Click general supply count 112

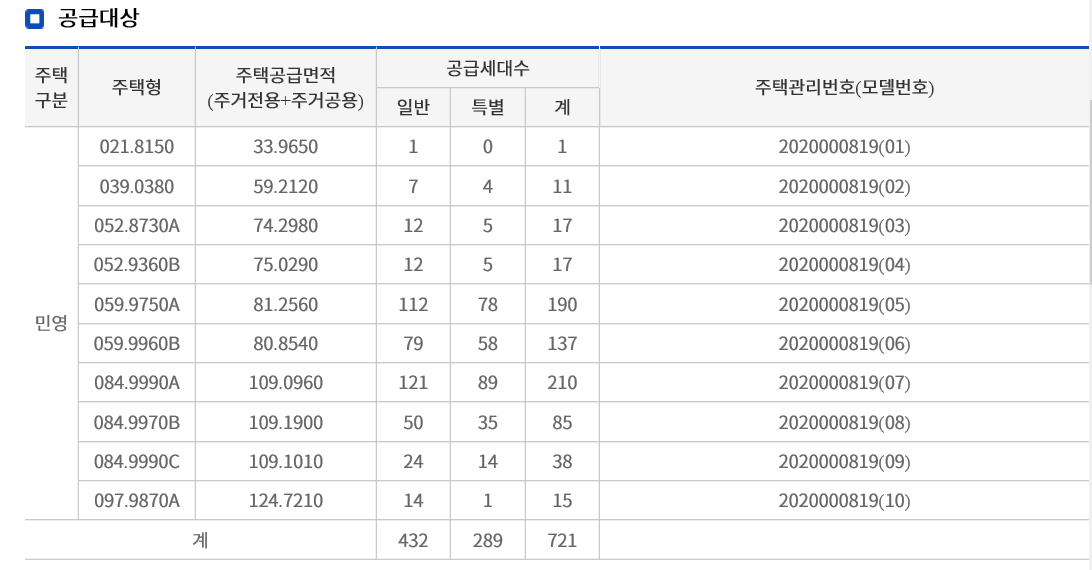tap(413, 305)
